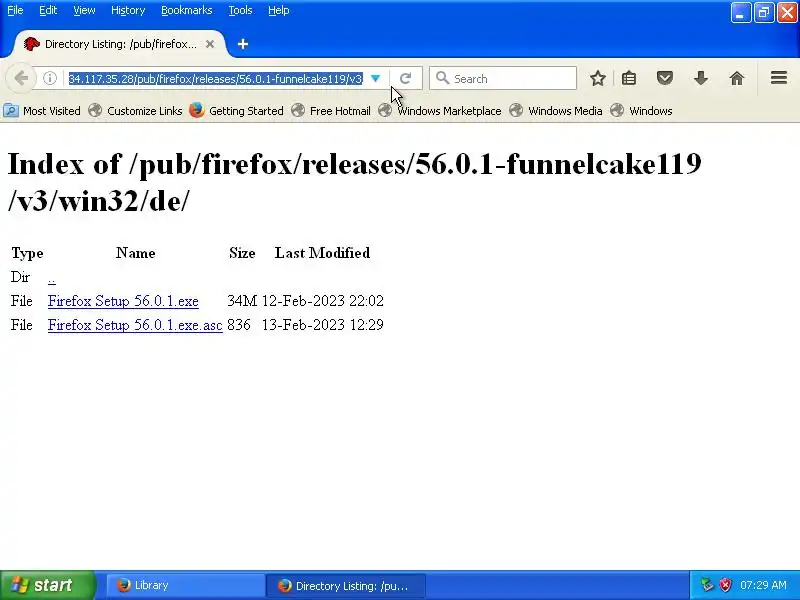Open the History menu
Viewport: 800px width, 600px height.
point(128,10)
